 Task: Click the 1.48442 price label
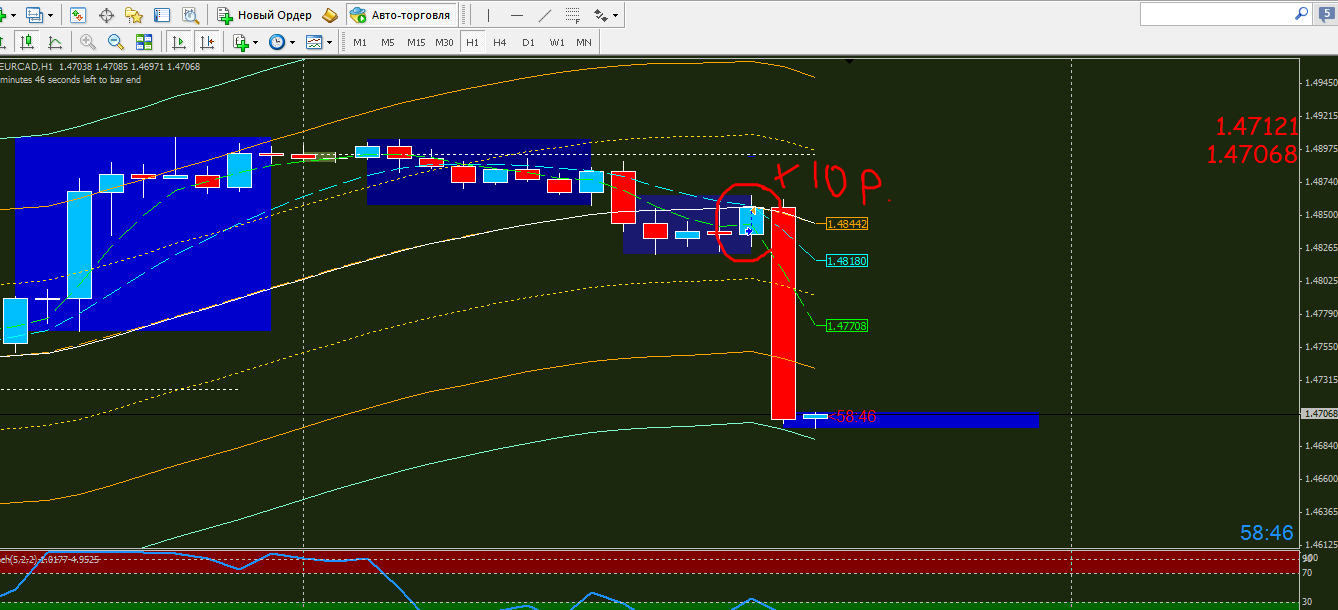847,224
